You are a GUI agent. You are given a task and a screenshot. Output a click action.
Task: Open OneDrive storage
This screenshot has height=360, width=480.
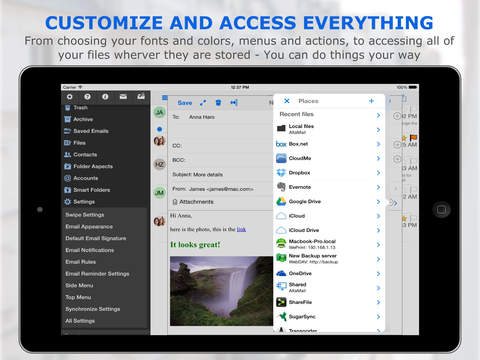[329, 273]
